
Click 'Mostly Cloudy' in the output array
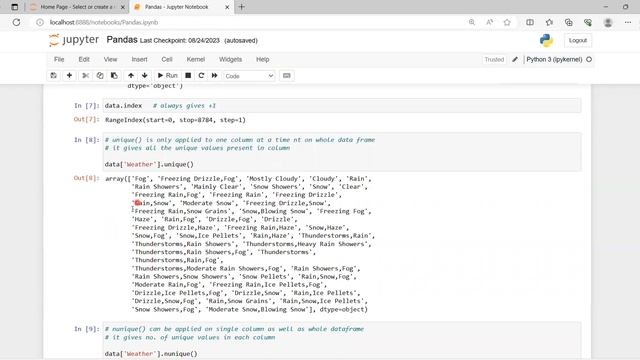pyautogui.click(x=274, y=178)
